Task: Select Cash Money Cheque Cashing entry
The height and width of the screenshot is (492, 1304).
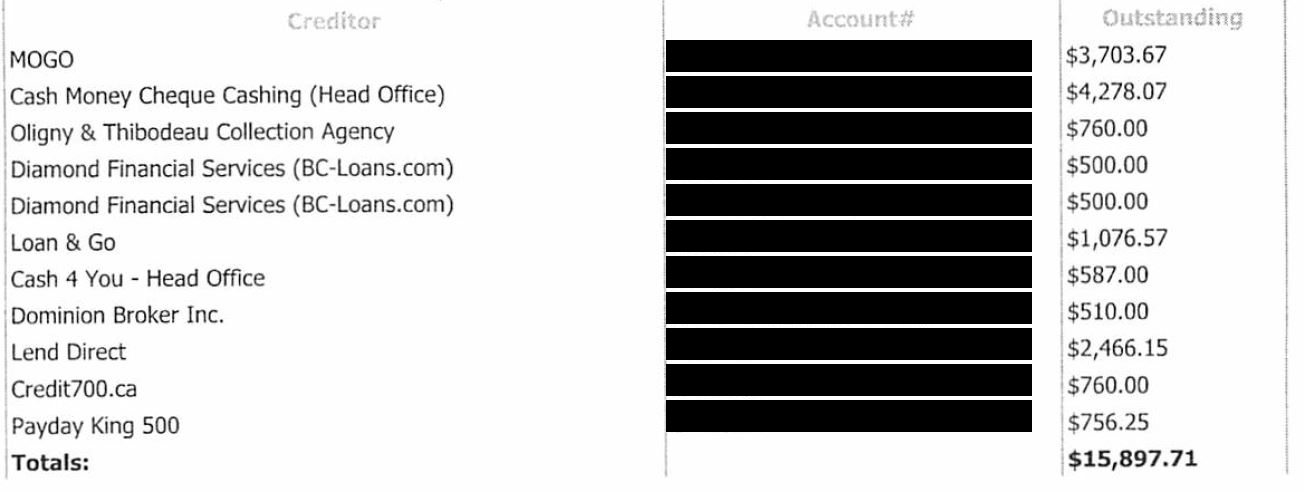Action: [226, 96]
